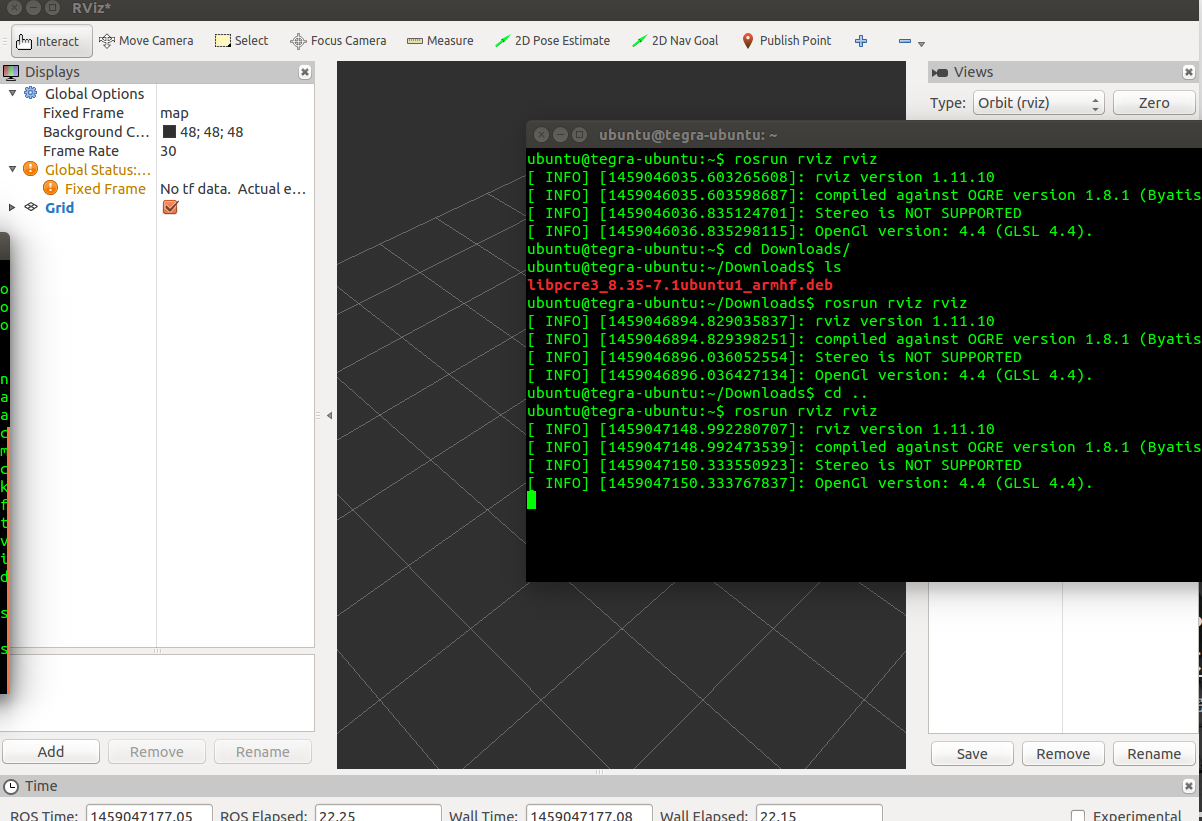Pick the Measure tool
Viewport: 1202px width, 821px height.
440,41
